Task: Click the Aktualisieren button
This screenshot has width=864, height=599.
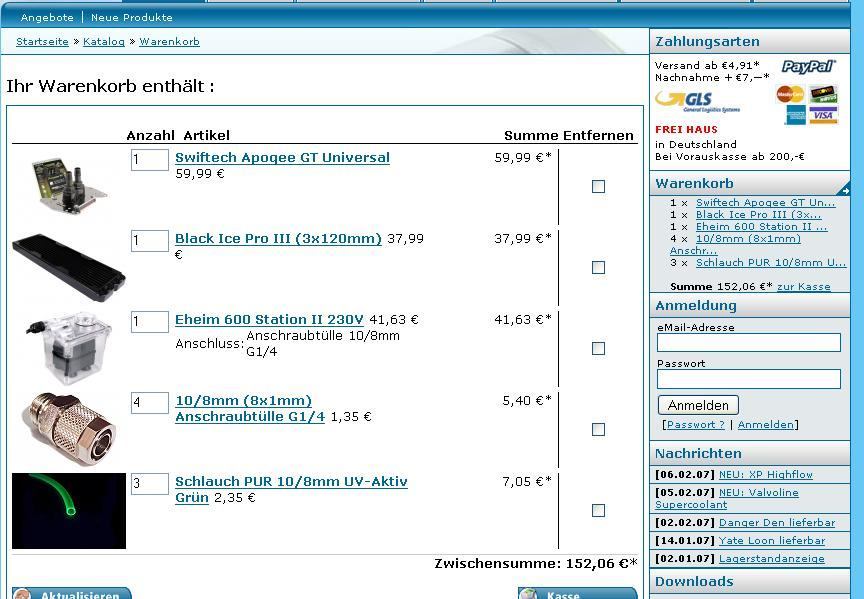Action: pyautogui.click(x=72, y=593)
